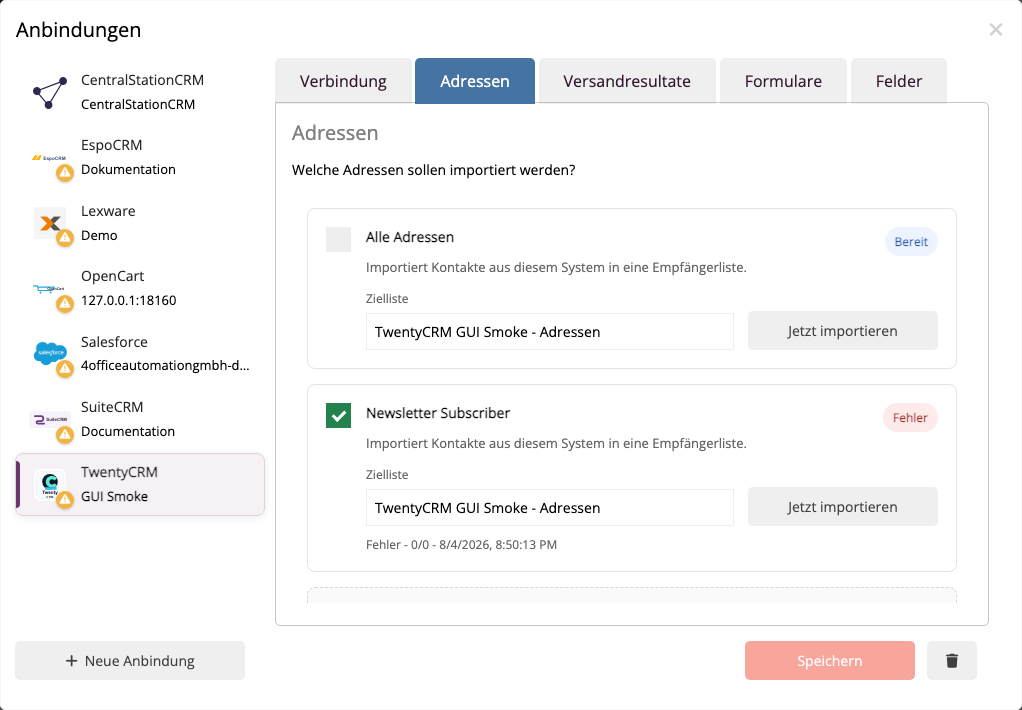Uncheck the Newsletter Subscriber checkbox

[338, 415]
